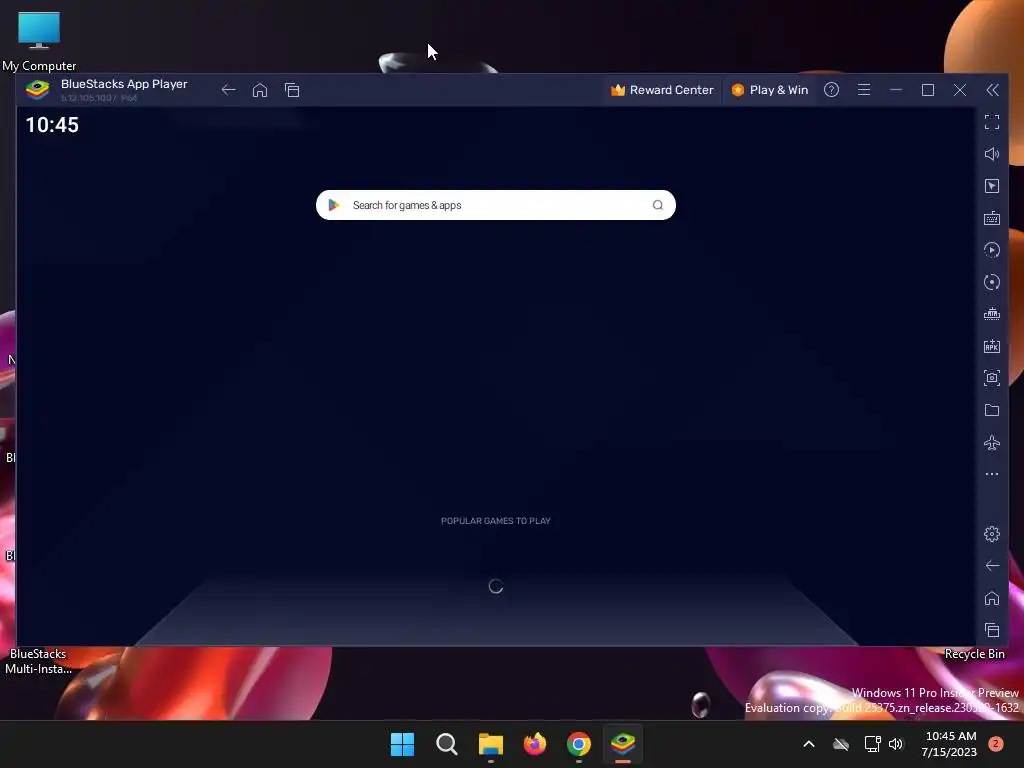This screenshot has height=768, width=1024.
Task: Enter fullscreen mode from sidebar
Action: pyautogui.click(x=992, y=122)
